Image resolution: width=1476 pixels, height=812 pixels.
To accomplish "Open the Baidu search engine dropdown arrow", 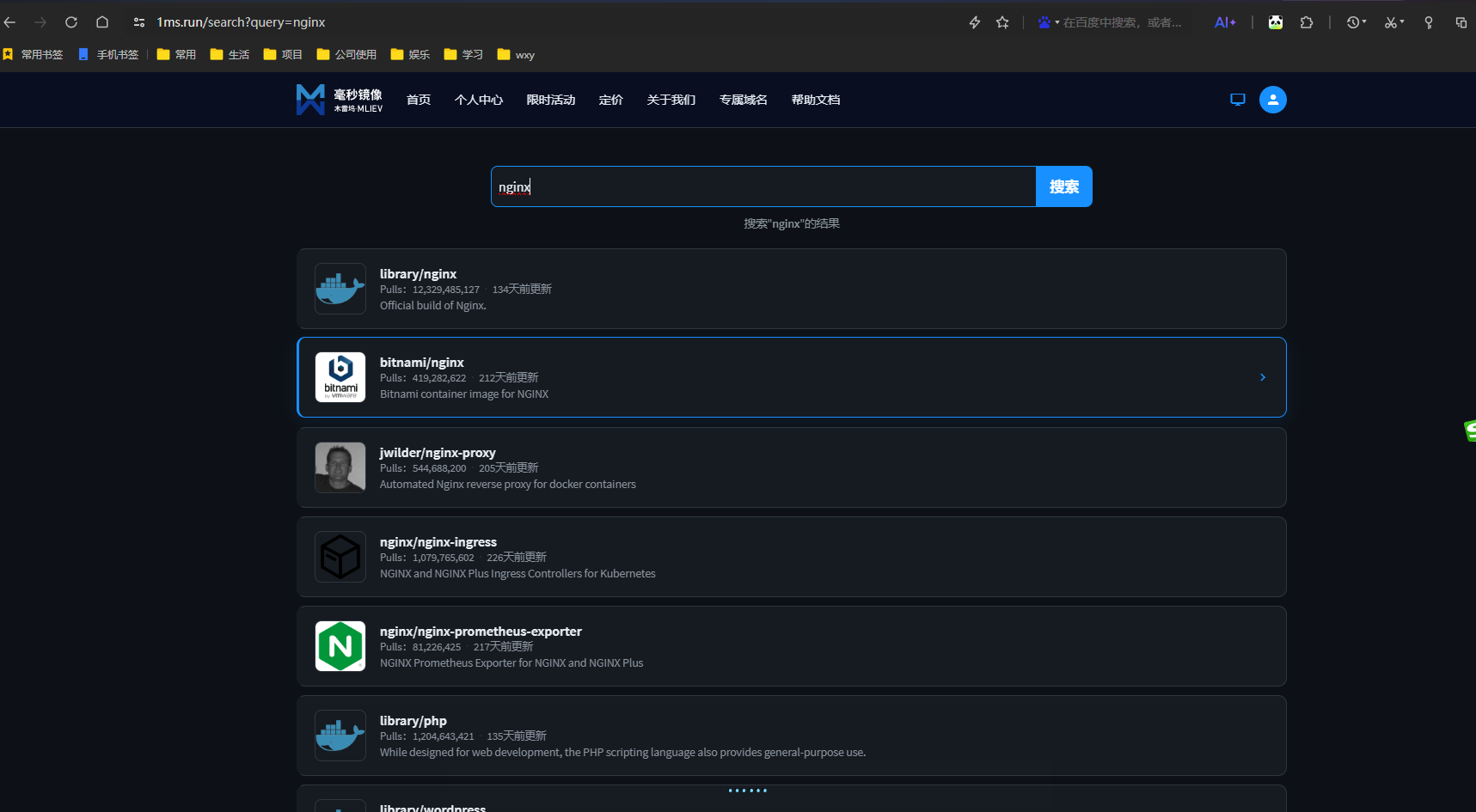I will click(1057, 22).
